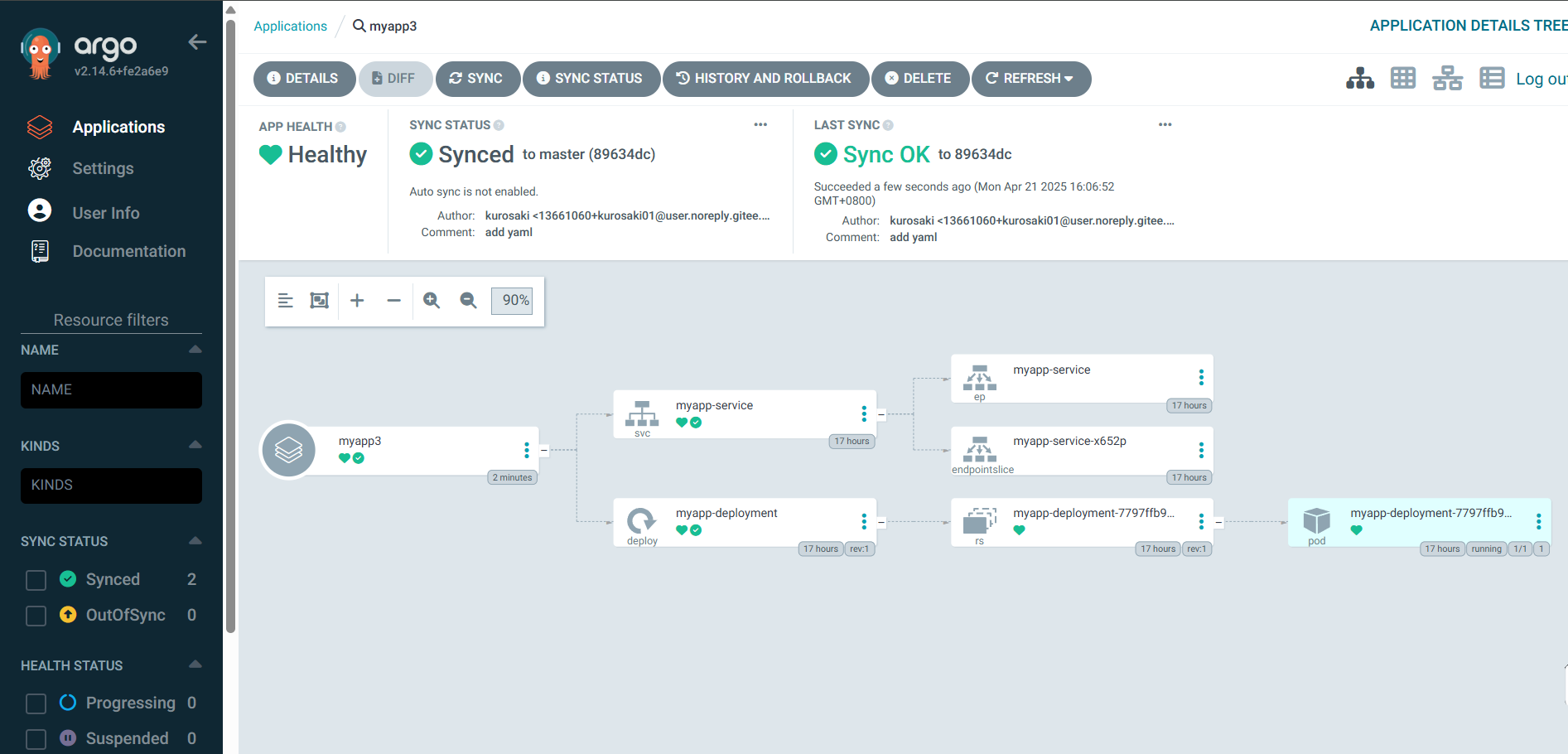Click the History and Rollback button

click(765, 79)
